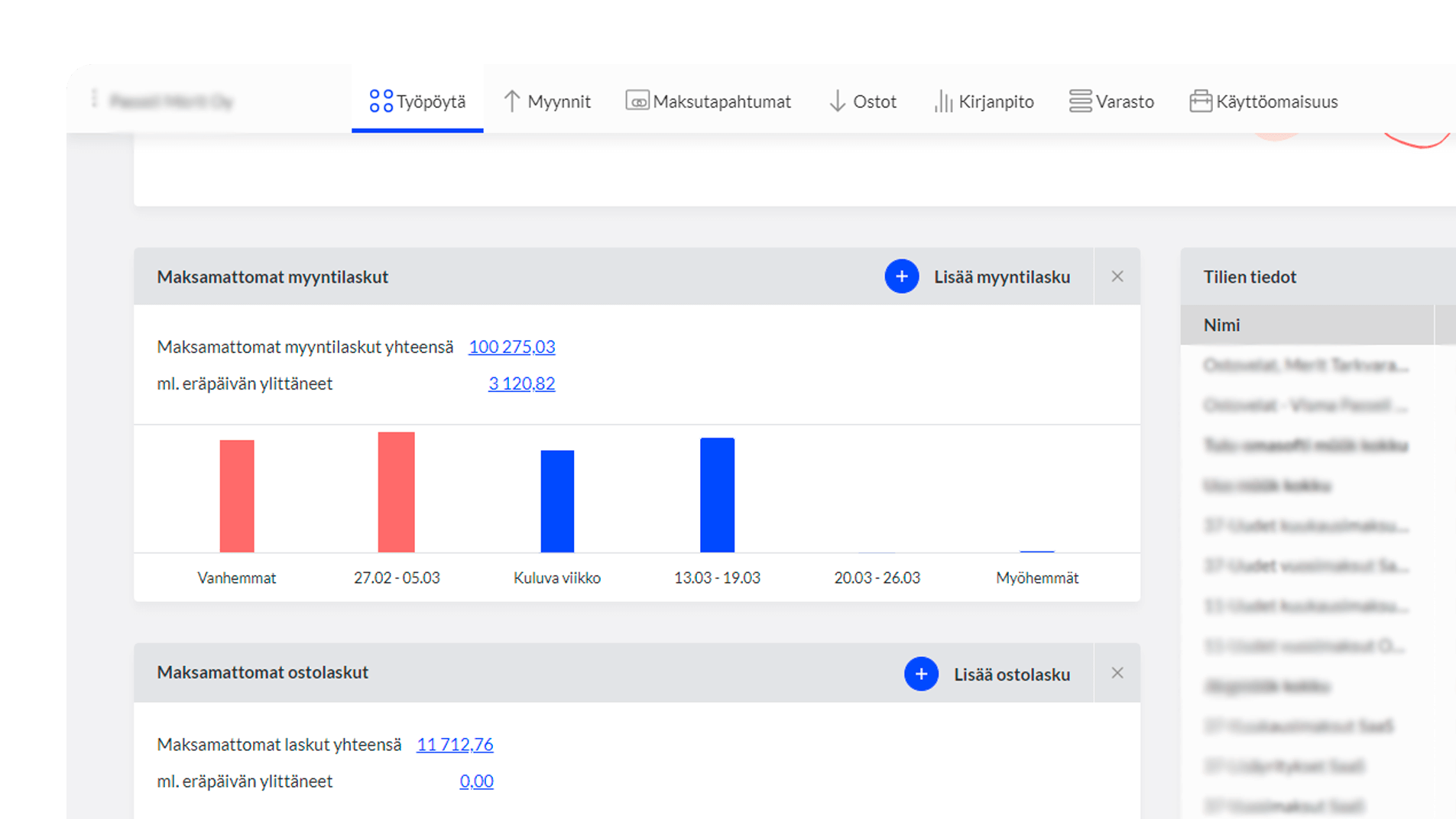Open the Maksutapahtumat menu
1456x819 pixels.
click(x=709, y=101)
